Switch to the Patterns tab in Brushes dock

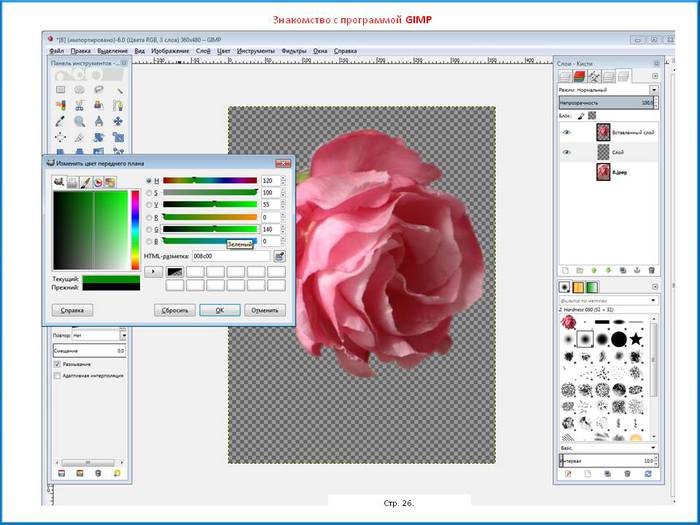pos(578,287)
